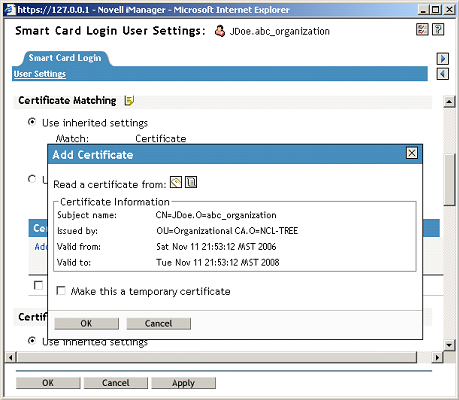
Task: Click the help question mark icon
Action: click(438, 30)
